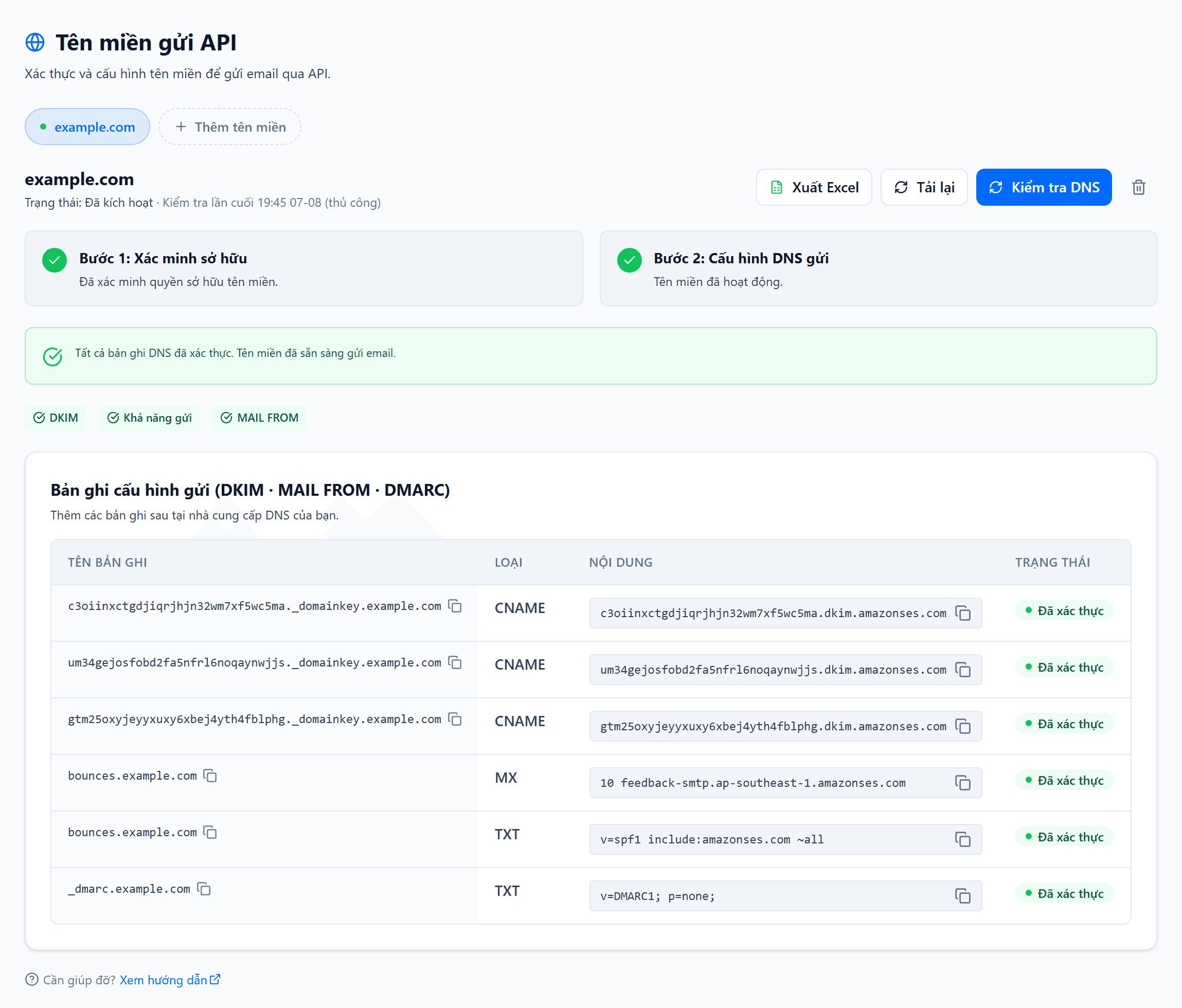Copy bounces.example.com name in MX row
Viewport: 1182px width, 1008px height.
click(210, 775)
